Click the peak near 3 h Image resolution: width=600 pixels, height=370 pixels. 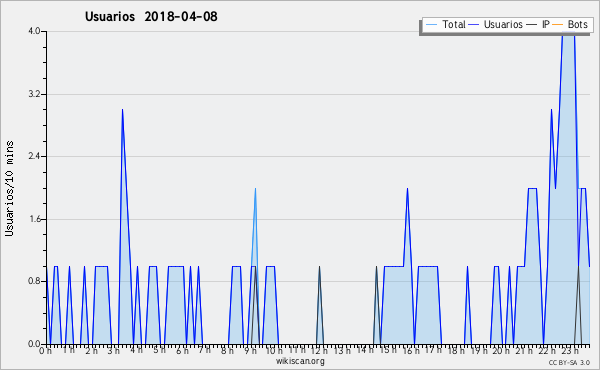pyautogui.click(x=122, y=110)
